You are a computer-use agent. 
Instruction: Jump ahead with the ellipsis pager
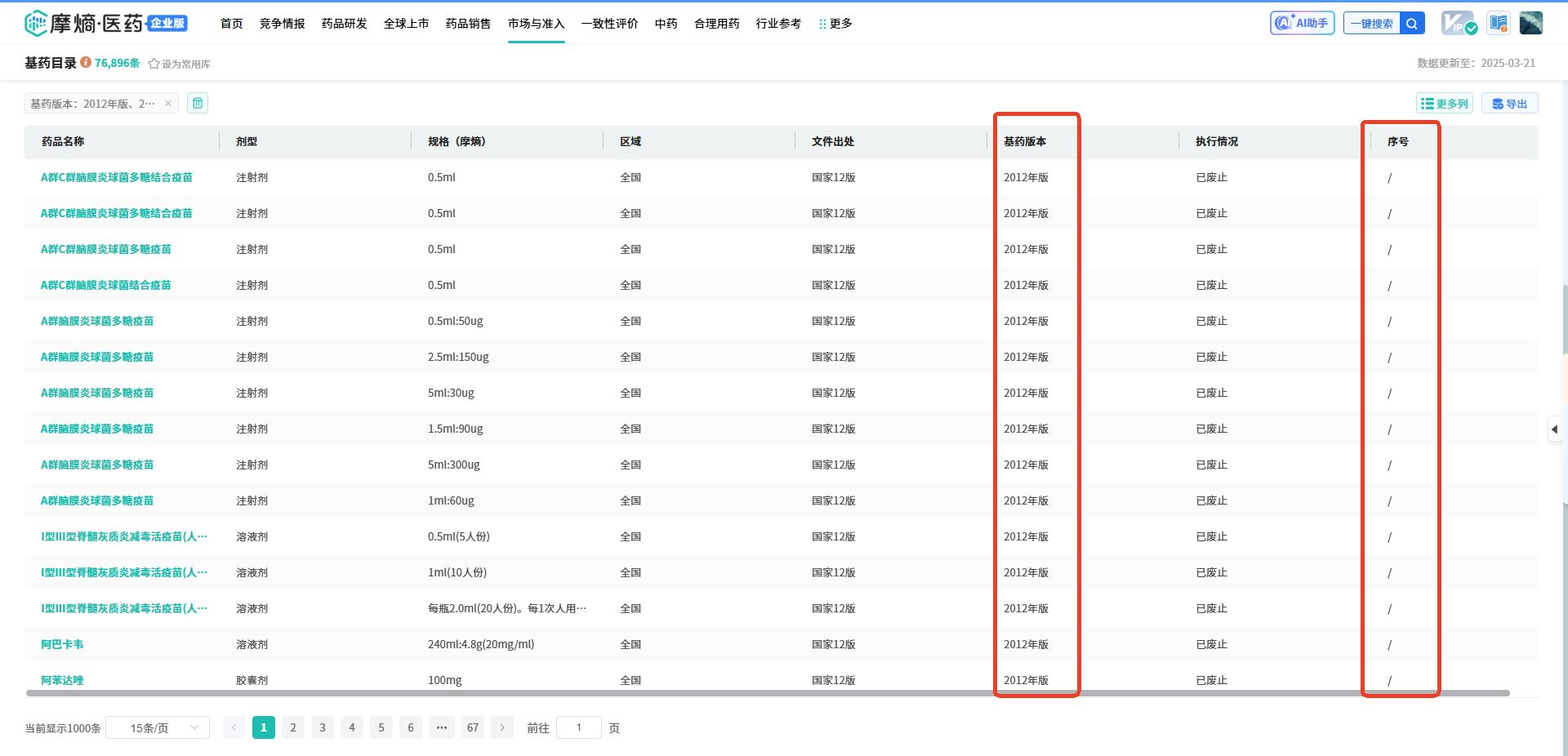442,727
